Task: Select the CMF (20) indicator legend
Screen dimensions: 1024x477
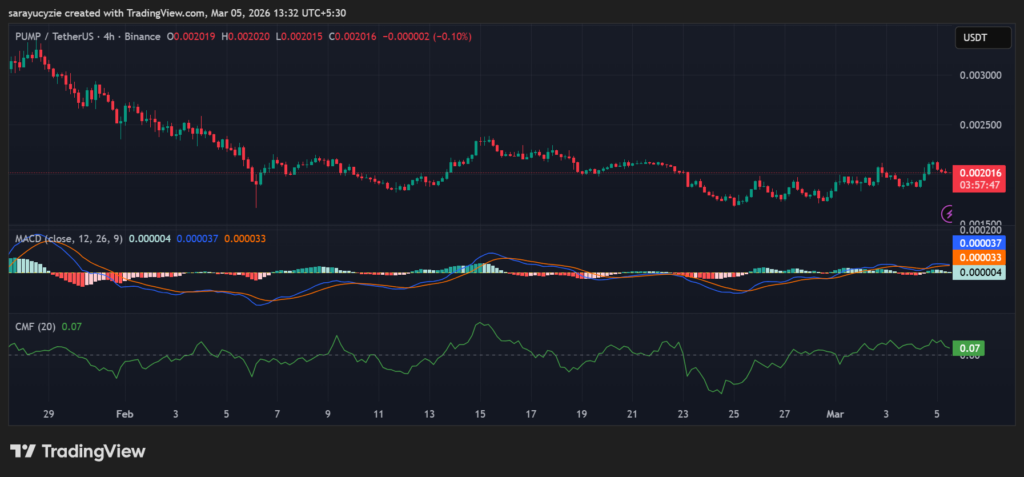Action: pyautogui.click(x=36, y=326)
